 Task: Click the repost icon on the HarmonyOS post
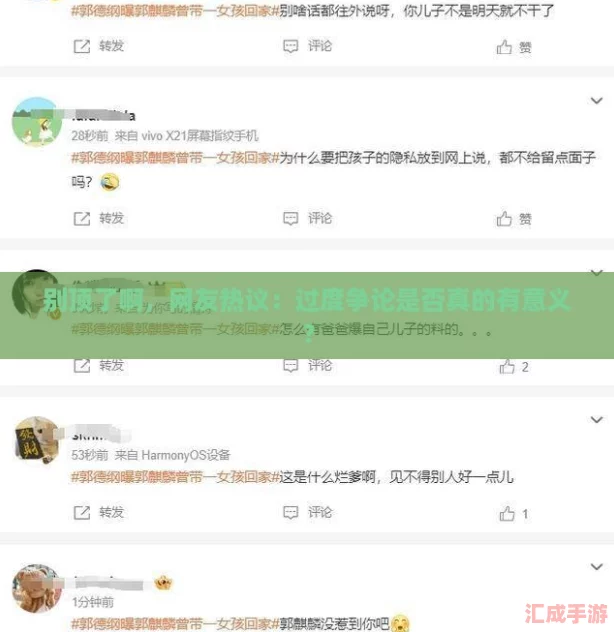pyautogui.click(x=82, y=512)
